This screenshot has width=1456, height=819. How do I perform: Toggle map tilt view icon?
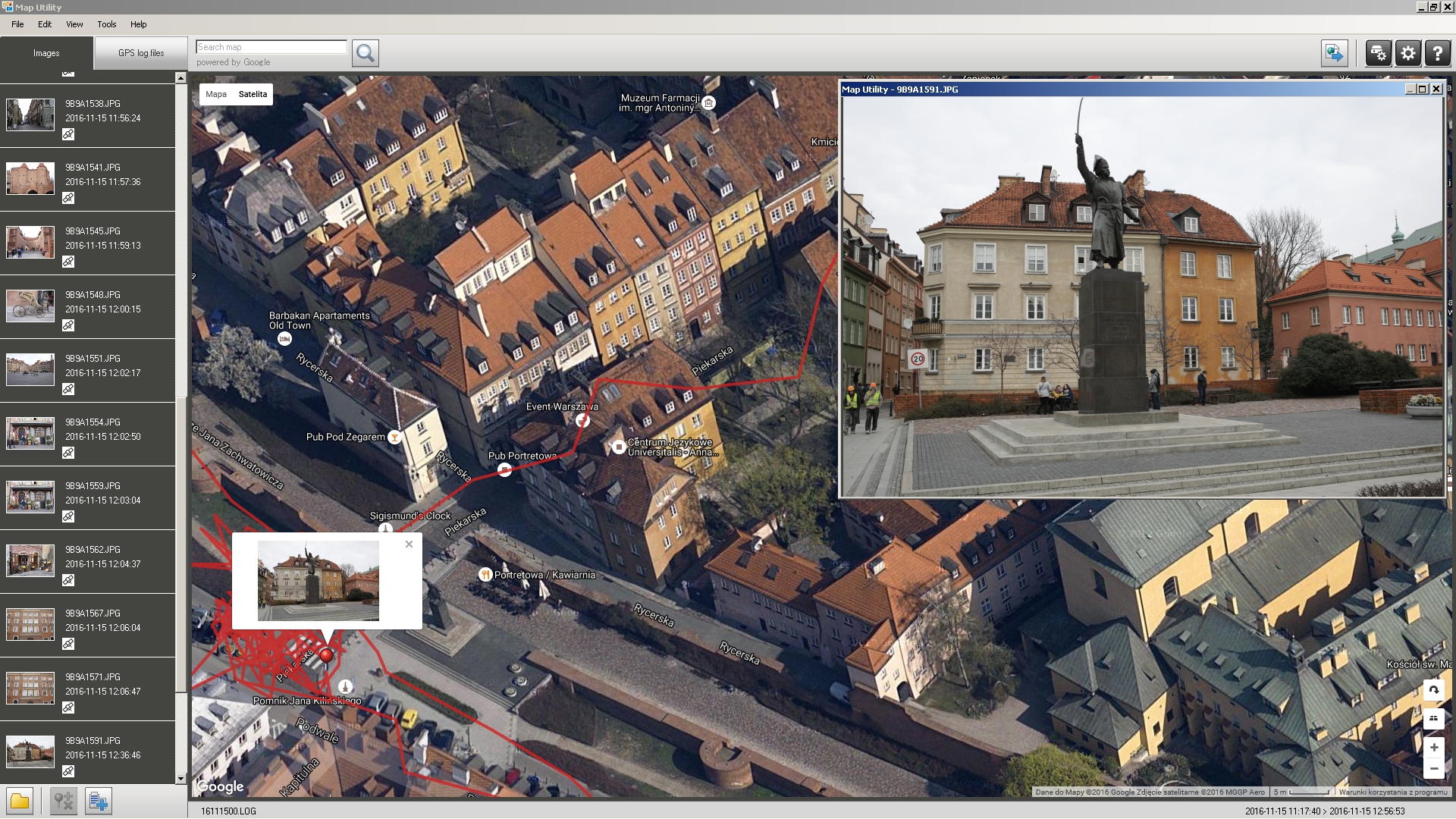[x=1433, y=718]
